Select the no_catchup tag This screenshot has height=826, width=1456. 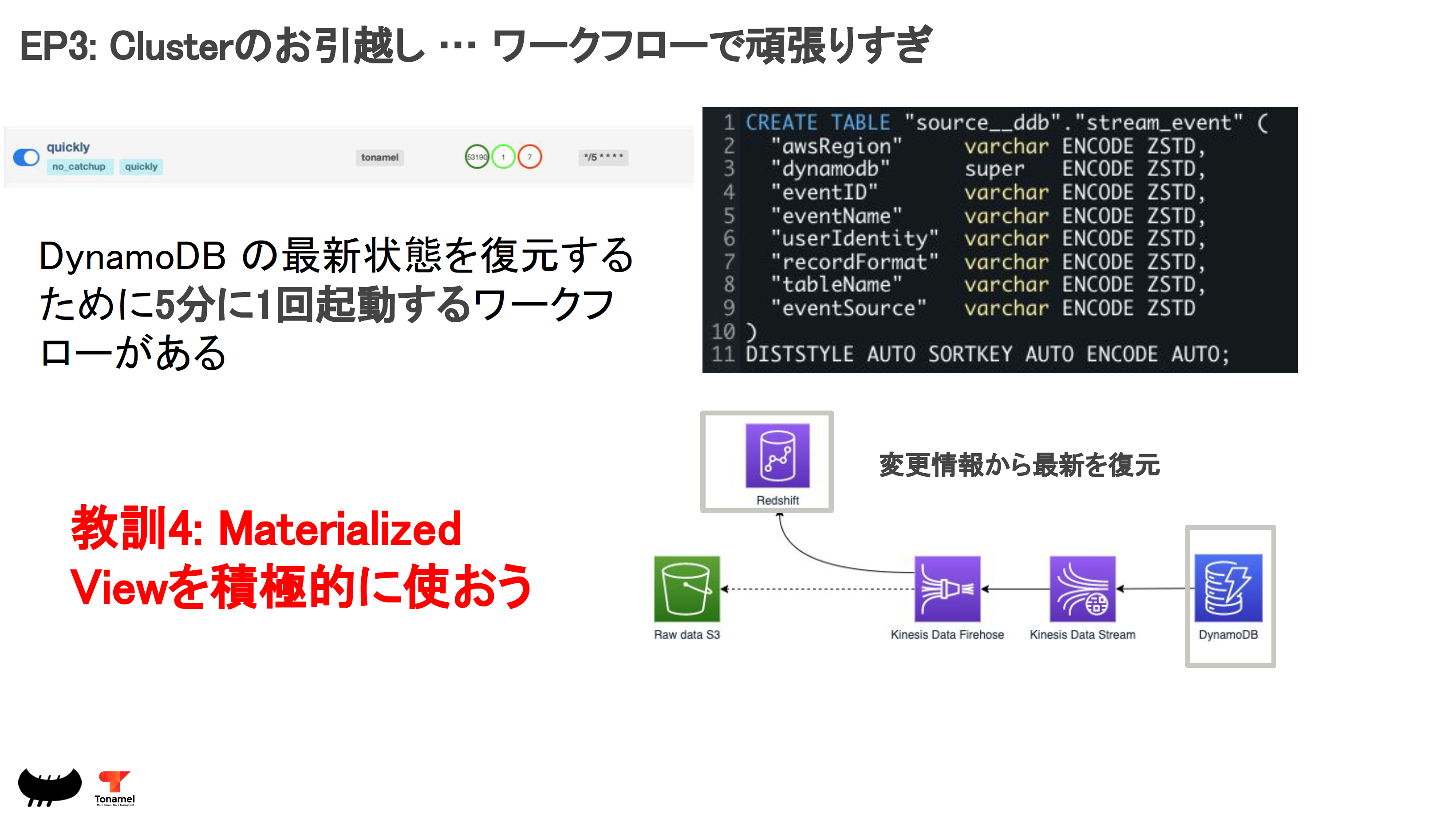79,167
